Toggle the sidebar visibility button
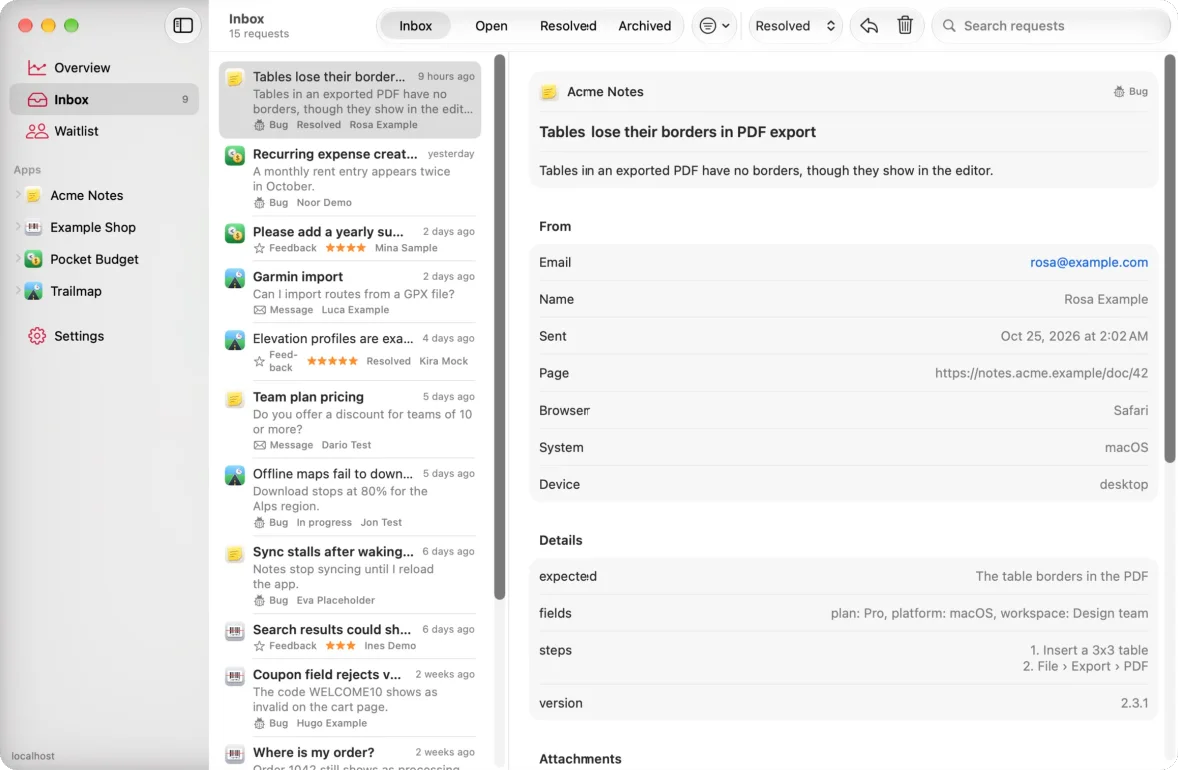Screen dimensions: 1178x770 click(x=183, y=26)
